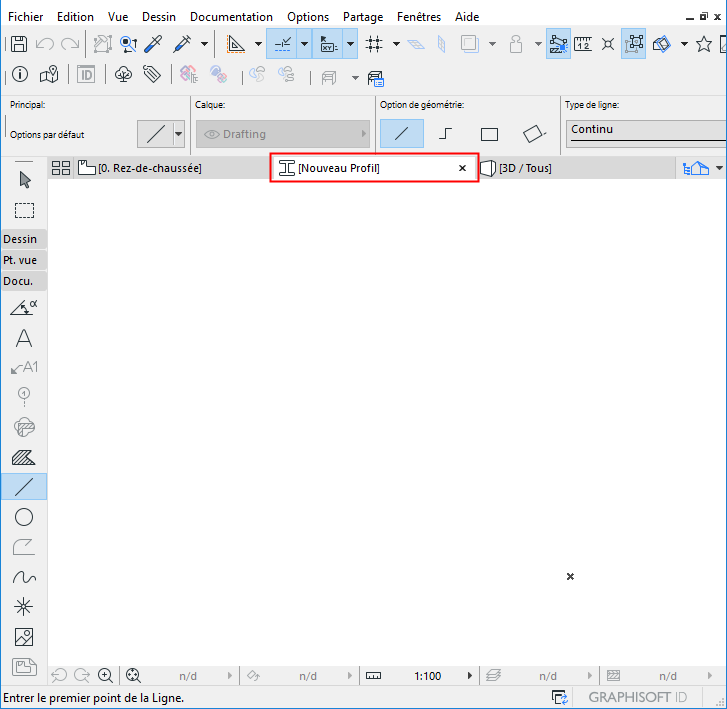Viewport: 727px width, 709px height.
Task: Select the Line tool in toolbox
Action: (x=24, y=487)
